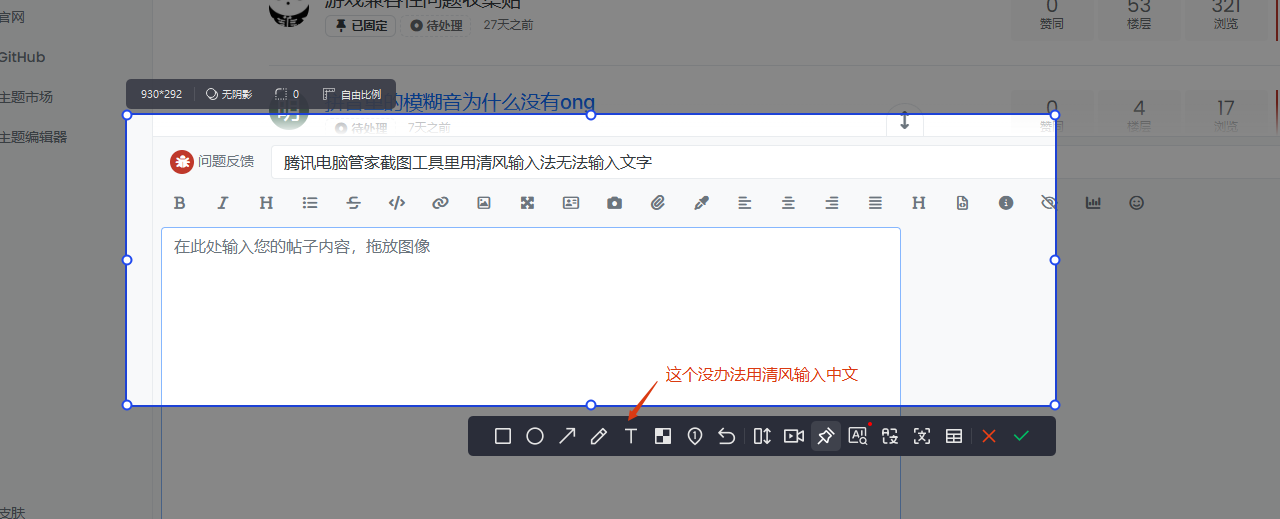Open the text color eyedropper tool
1280x519 pixels.
pos(701,203)
